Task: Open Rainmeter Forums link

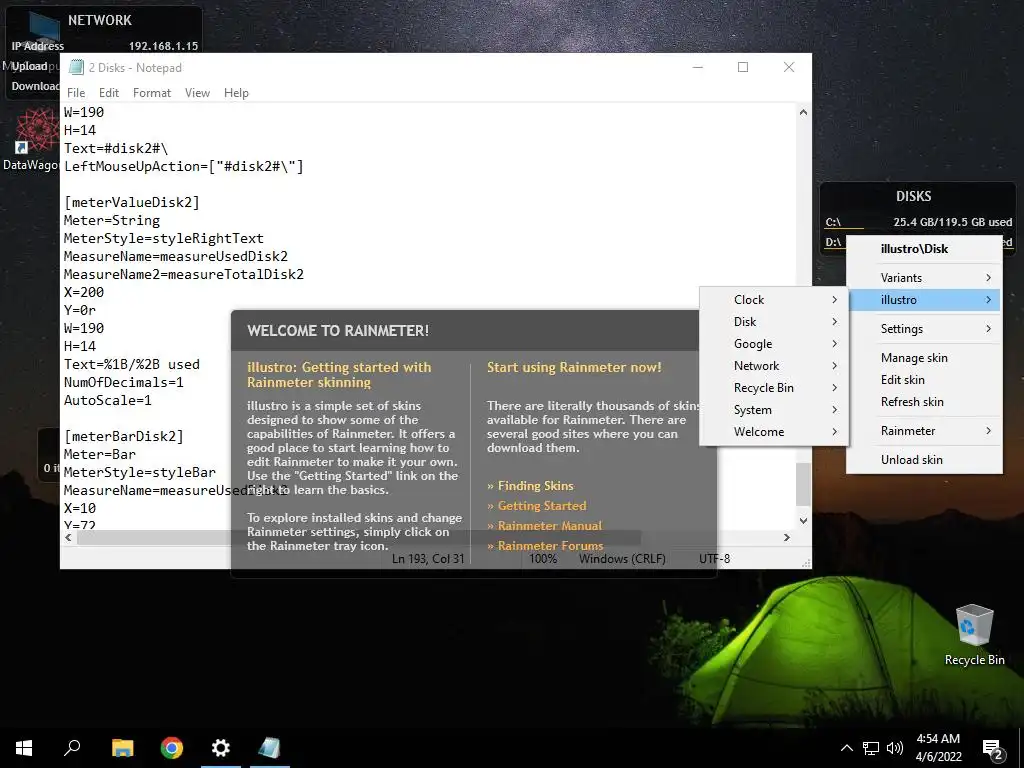Action: click(x=551, y=545)
